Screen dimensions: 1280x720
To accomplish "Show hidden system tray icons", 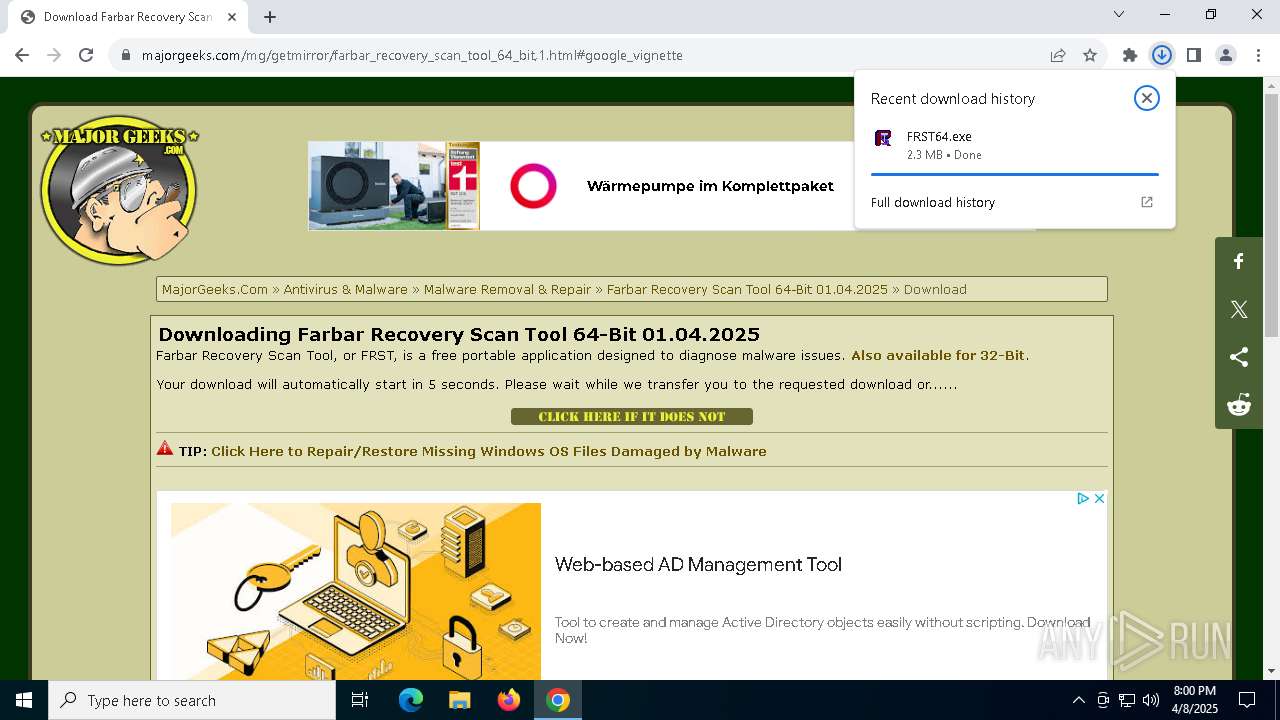I will 1078,700.
